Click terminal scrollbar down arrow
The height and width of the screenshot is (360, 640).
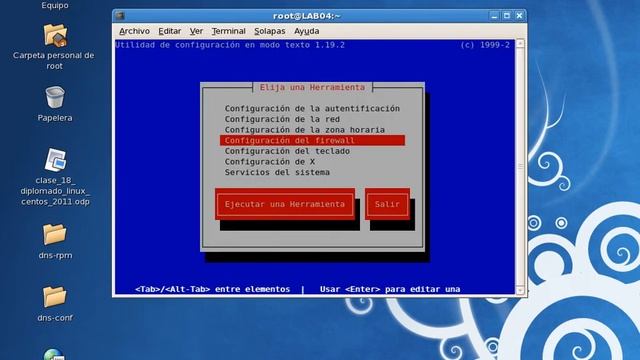520,290
